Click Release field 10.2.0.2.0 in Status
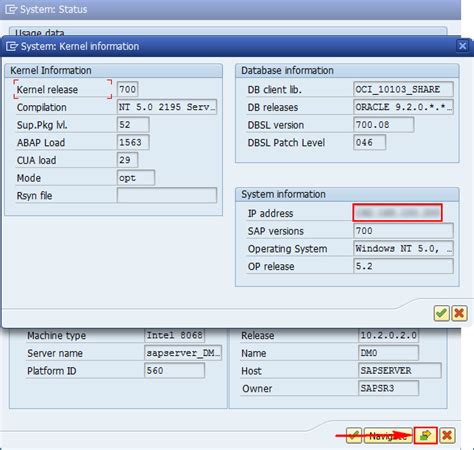Screen dimensions: 474x450 click(388, 335)
